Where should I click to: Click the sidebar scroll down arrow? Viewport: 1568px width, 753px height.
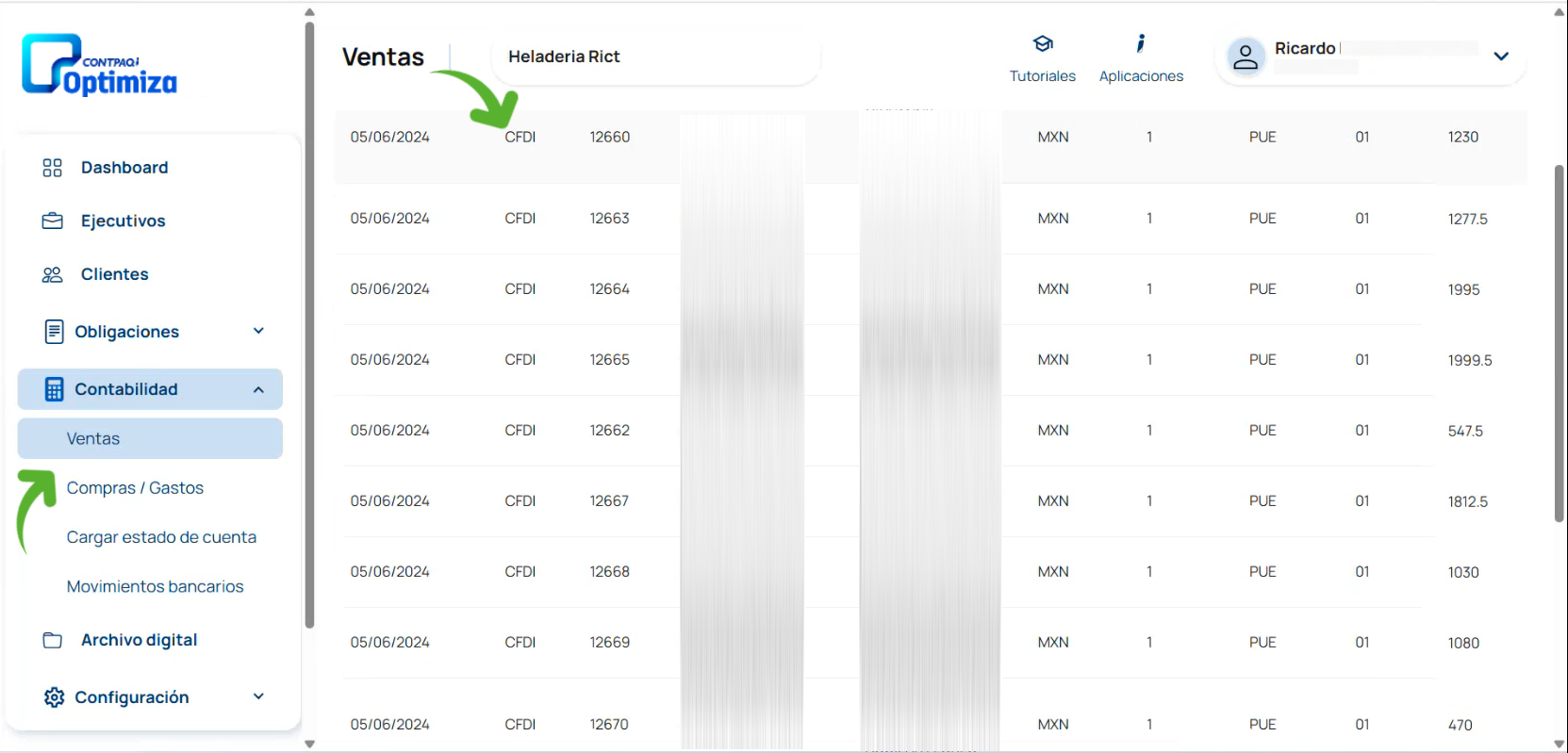point(309,744)
